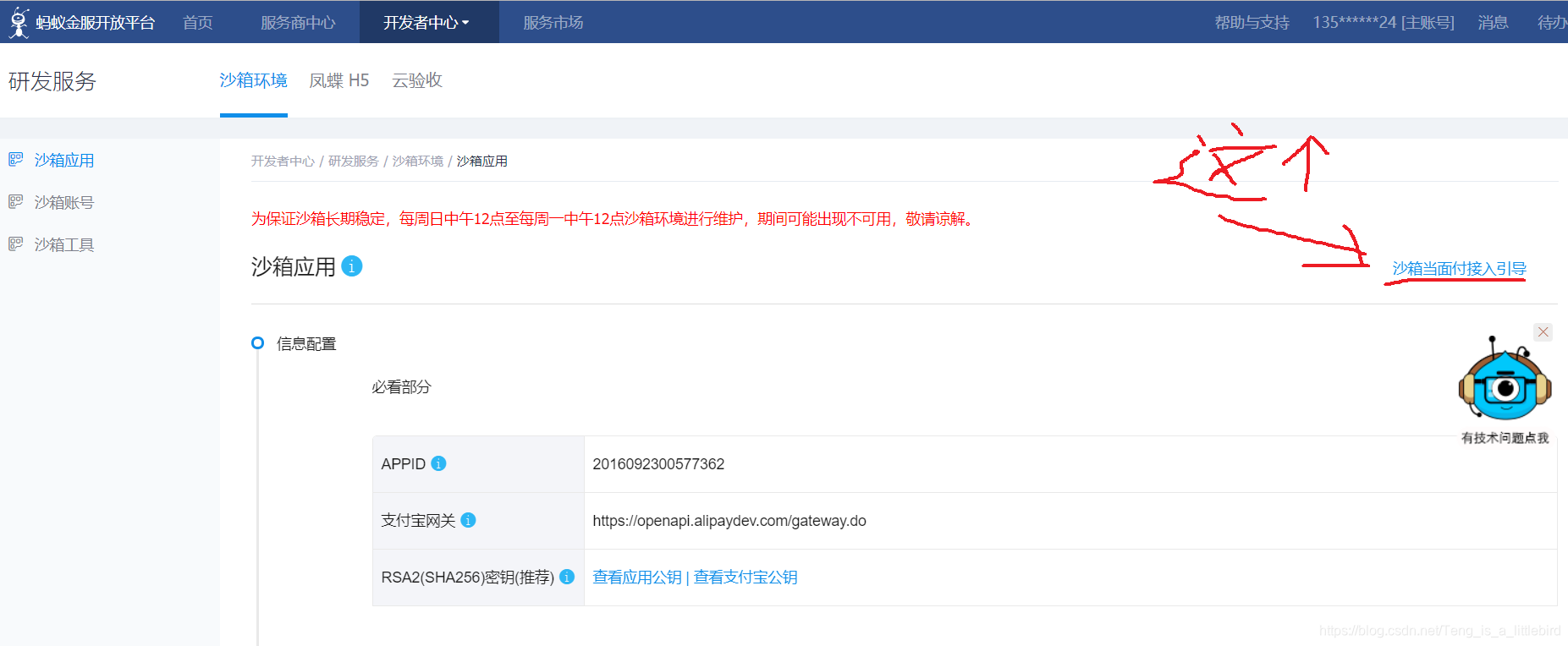The height and width of the screenshot is (646, 1568).
Task: Open 消息 in top navigation
Action: 1493,22
